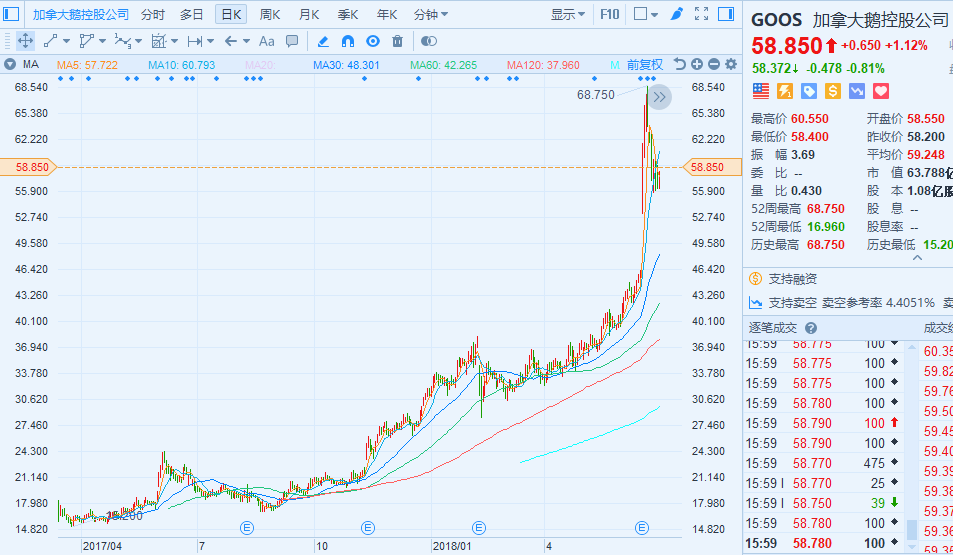Click the earnings E marker near 2018/01
Screen dimensions: 953x555
click(x=479, y=528)
